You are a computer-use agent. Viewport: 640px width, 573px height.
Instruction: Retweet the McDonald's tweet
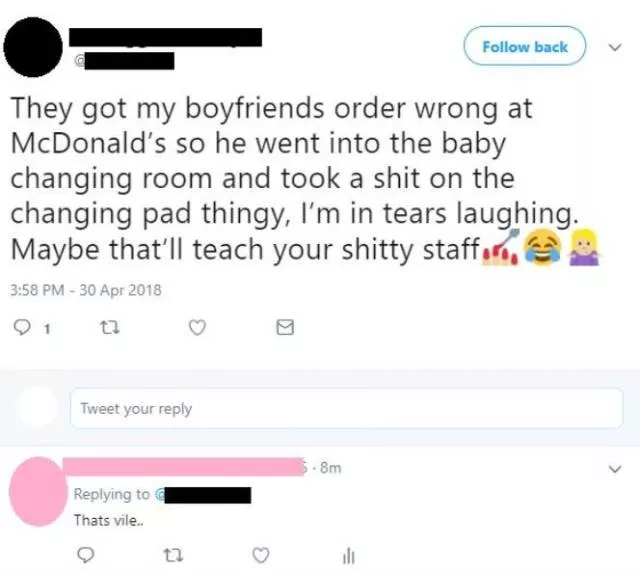click(110, 327)
